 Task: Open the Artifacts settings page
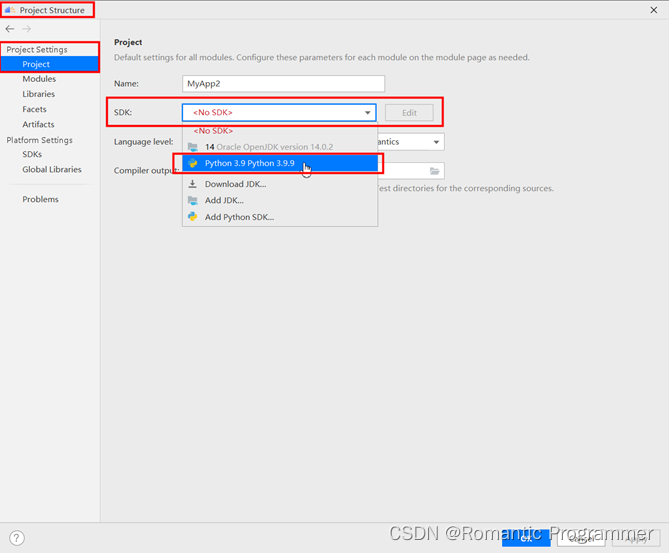(38, 124)
